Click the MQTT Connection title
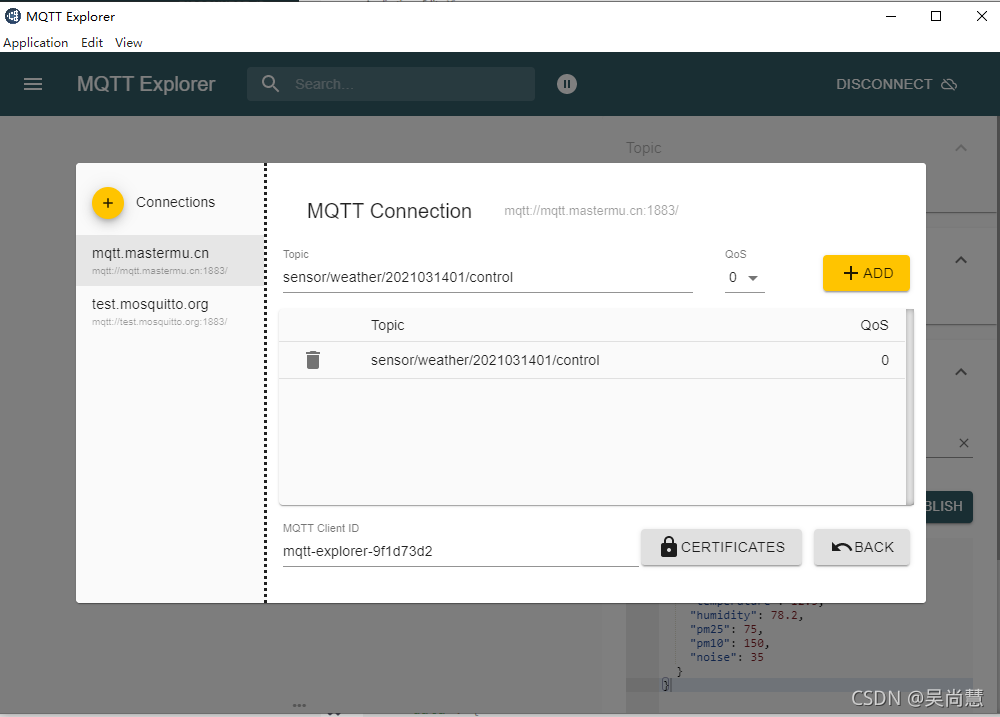Image resolution: width=1000 pixels, height=717 pixels. tap(389, 211)
